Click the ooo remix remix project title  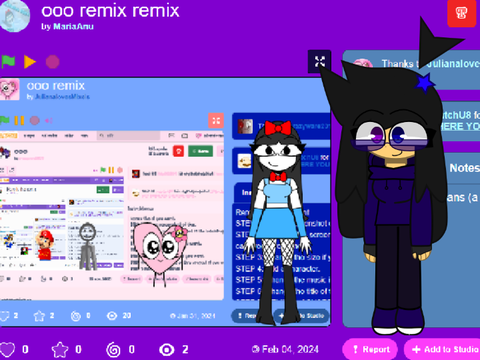coord(110,11)
